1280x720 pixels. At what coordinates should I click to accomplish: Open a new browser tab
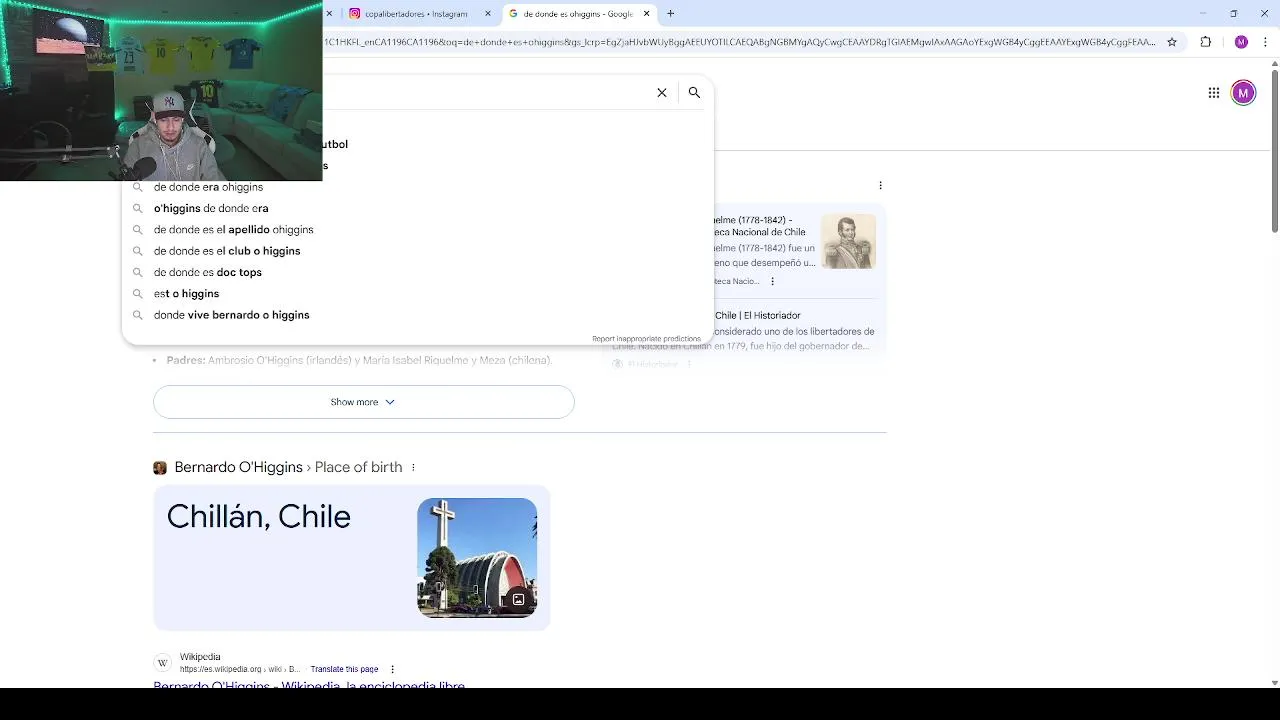pos(671,14)
